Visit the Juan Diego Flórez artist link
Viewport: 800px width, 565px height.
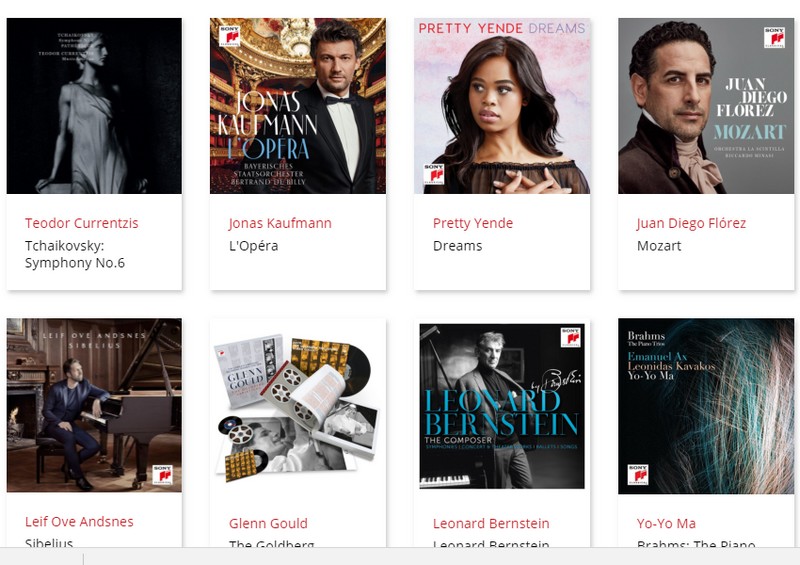[691, 223]
